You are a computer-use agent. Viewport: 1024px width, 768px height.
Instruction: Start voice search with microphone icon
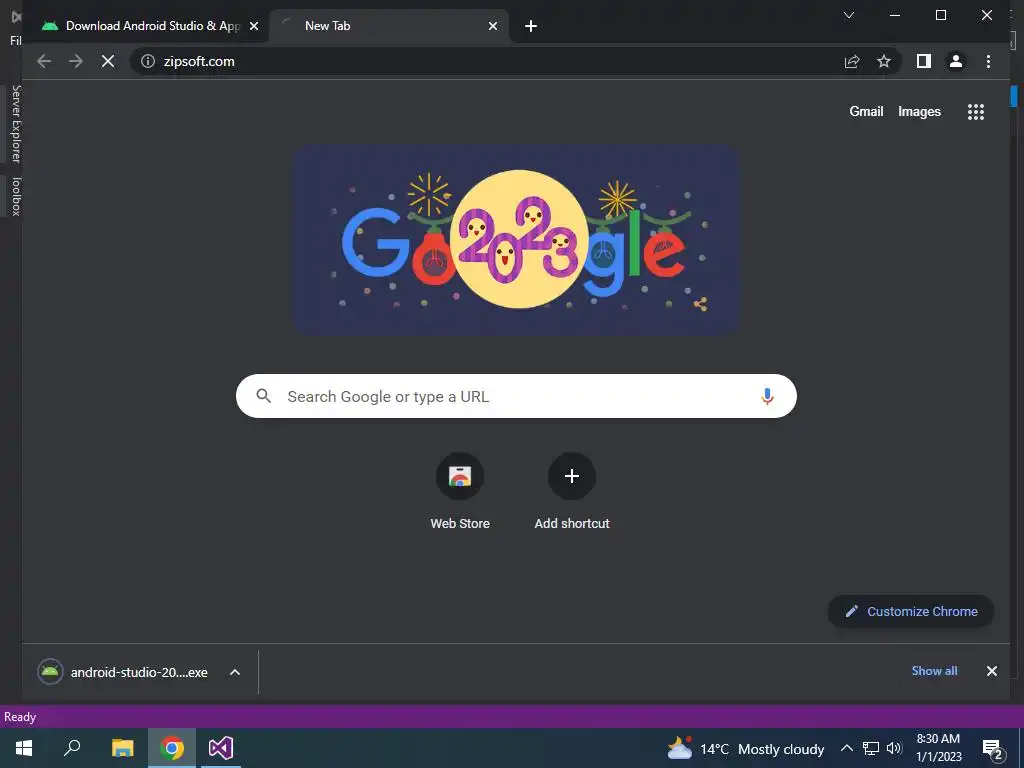click(x=767, y=396)
